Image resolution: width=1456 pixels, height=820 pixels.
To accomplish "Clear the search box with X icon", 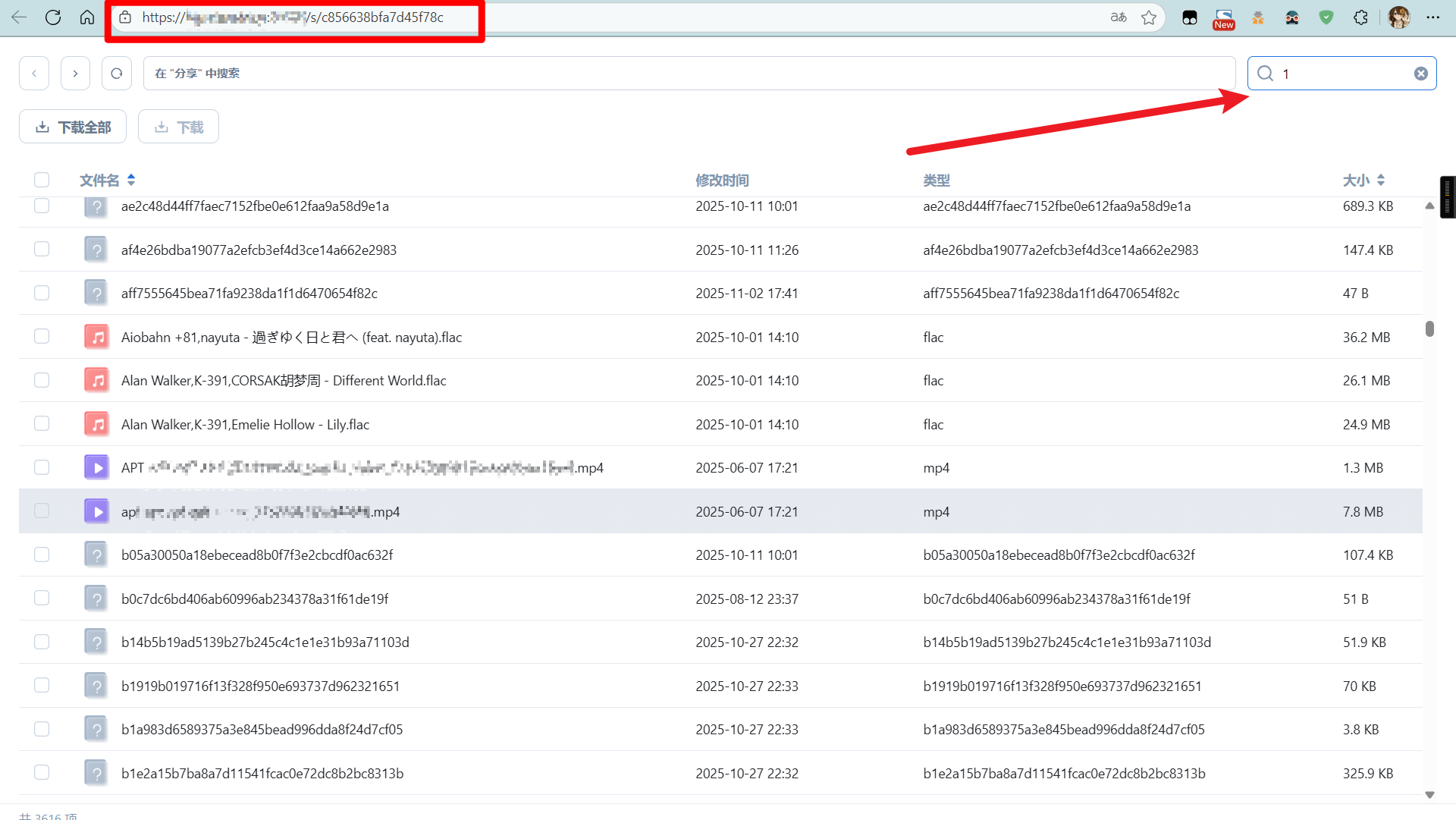I will [1420, 74].
